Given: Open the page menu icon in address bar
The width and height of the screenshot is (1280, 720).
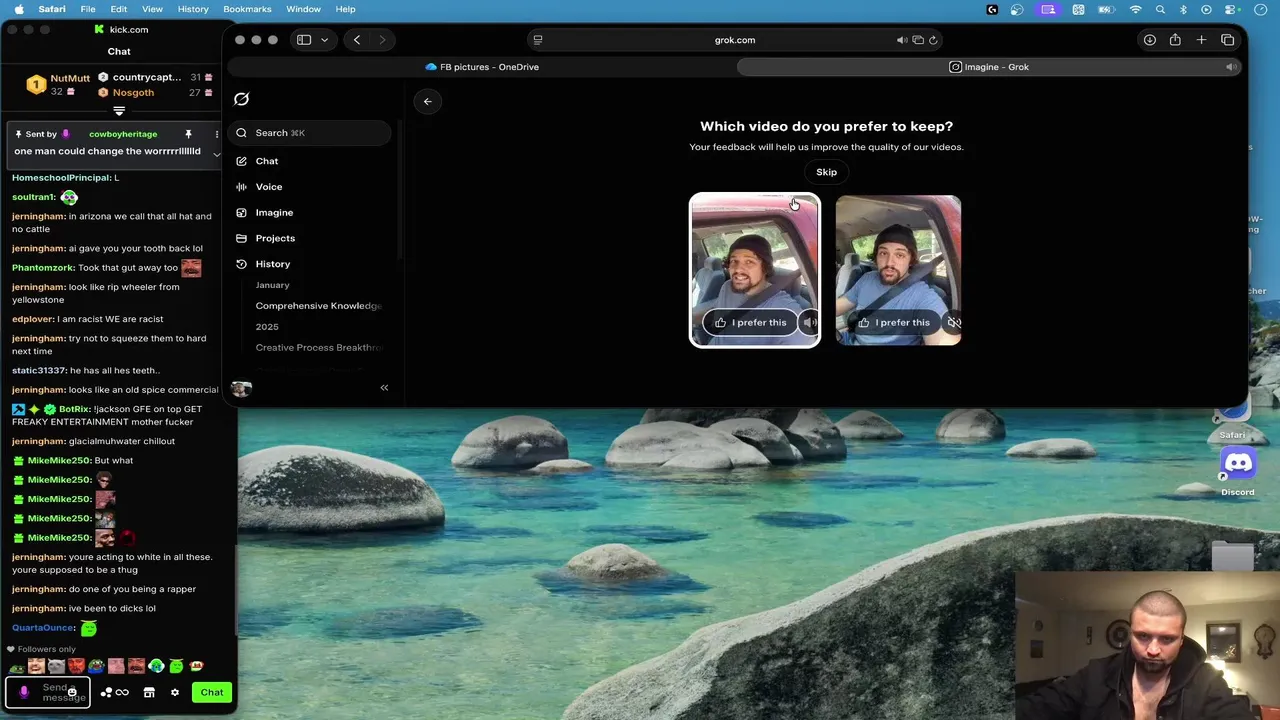Looking at the screenshot, I should (x=538, y=40).
